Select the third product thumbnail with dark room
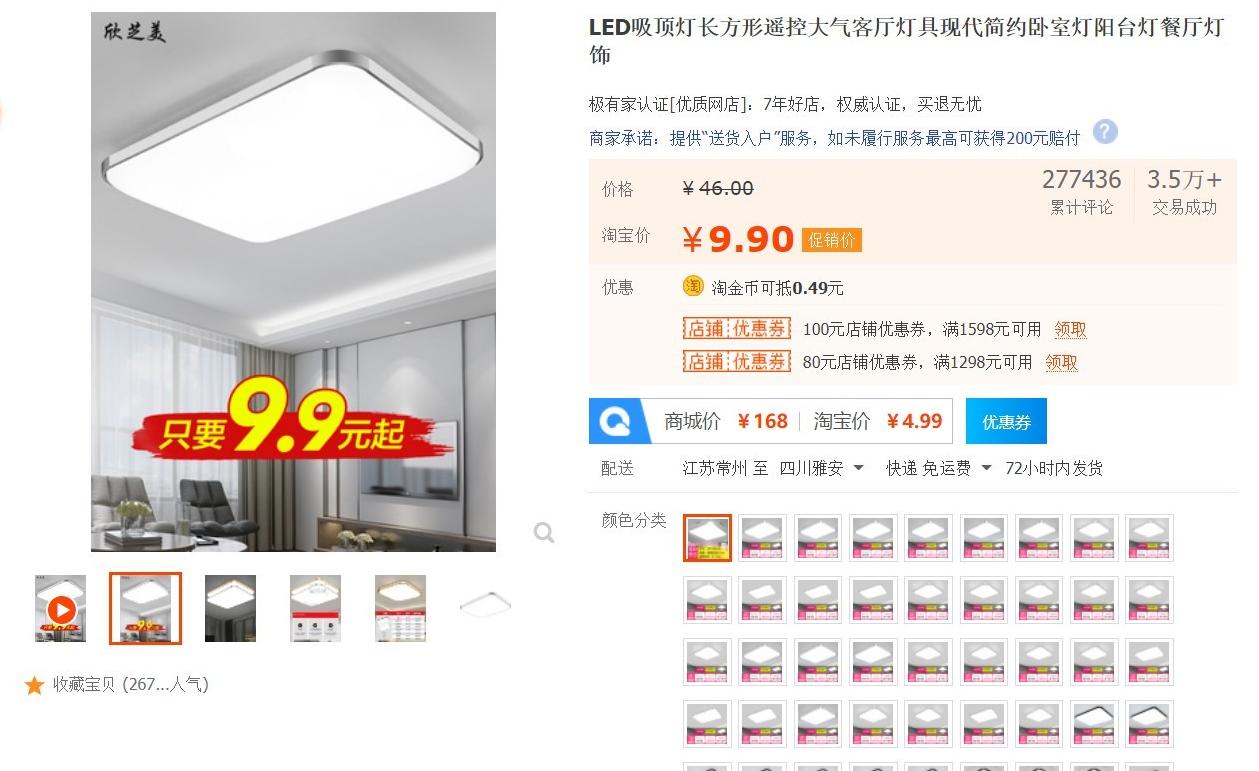 230,608
